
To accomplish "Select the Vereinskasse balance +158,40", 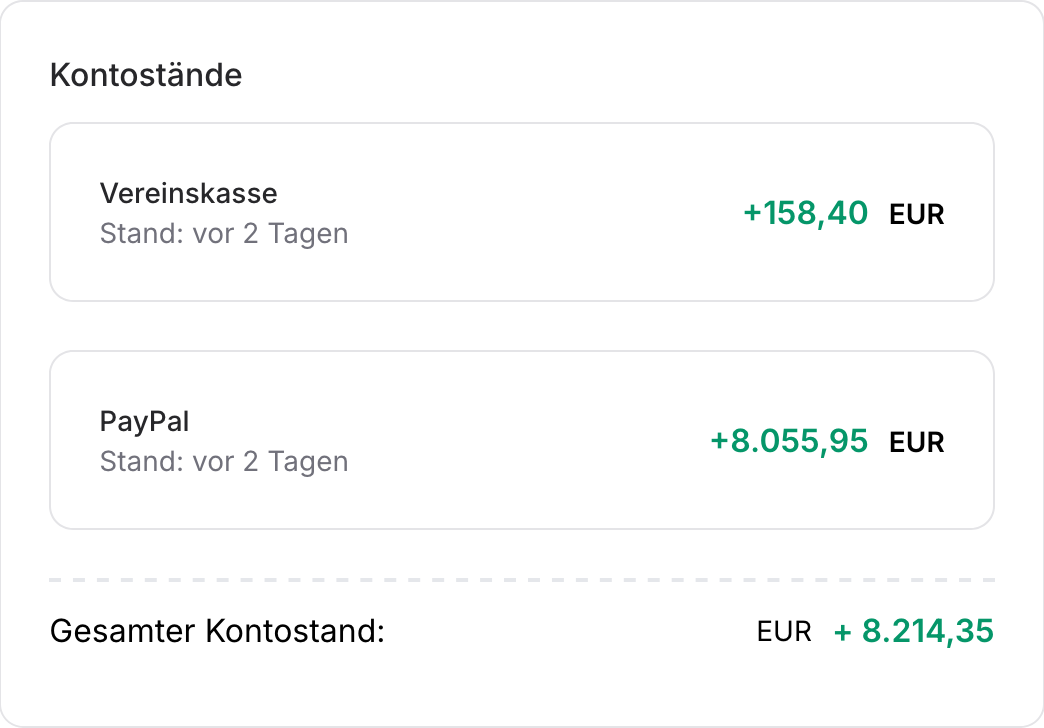I will click(x=804, y=213).
